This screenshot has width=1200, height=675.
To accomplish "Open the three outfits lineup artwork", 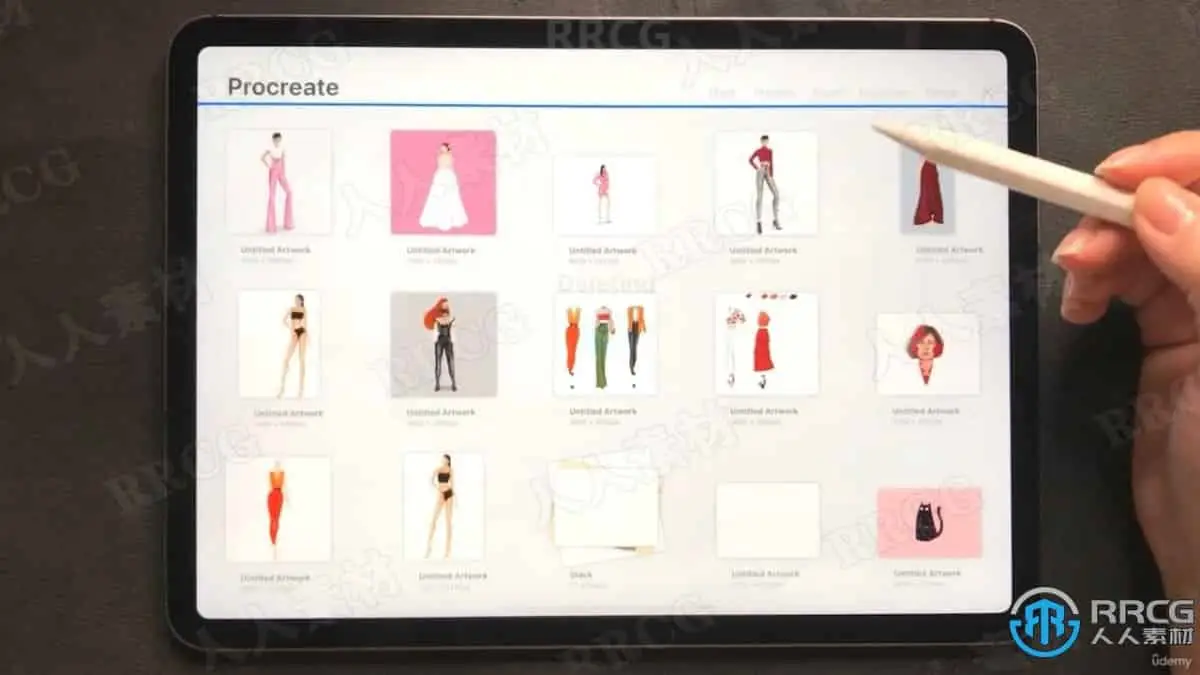I will click(x=604, y=345).
